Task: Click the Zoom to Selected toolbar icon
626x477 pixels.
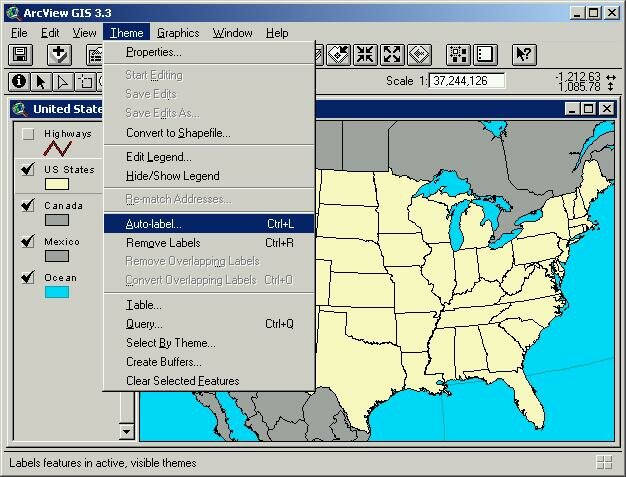Action: [x=339, y=55]
